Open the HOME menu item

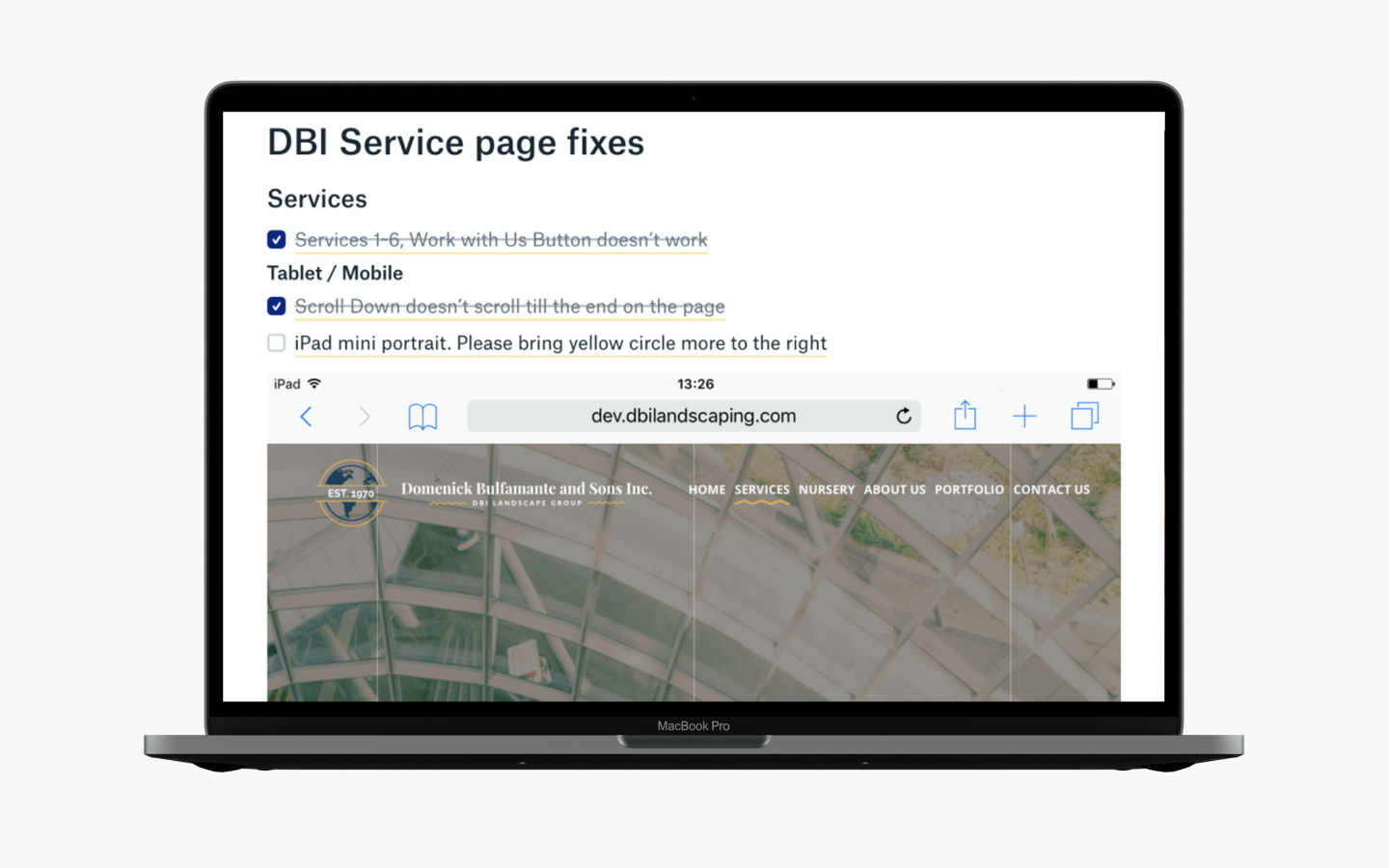pyautogui.click(x=707, y=490)
